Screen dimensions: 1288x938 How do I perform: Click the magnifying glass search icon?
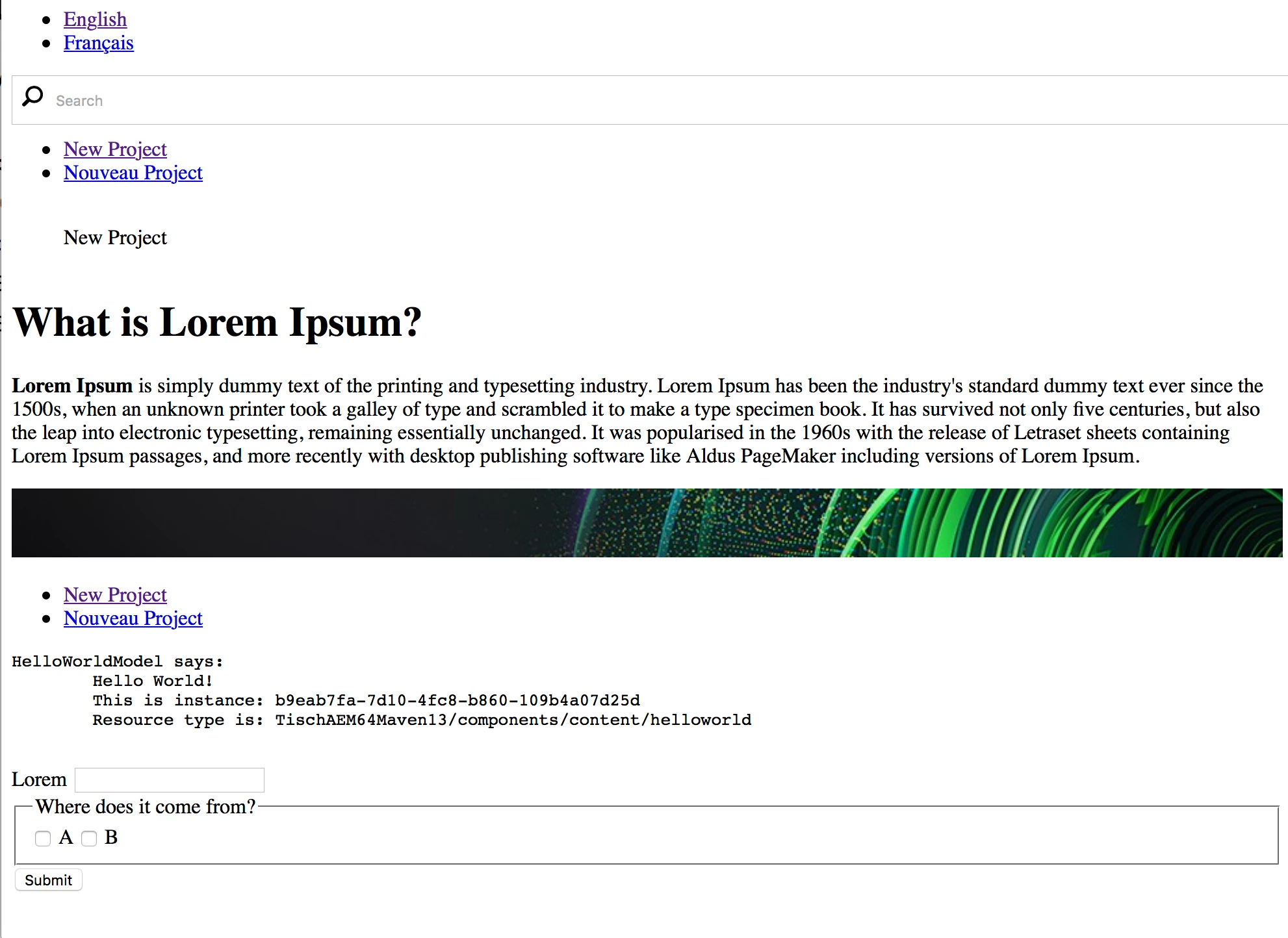pos(32,97)
